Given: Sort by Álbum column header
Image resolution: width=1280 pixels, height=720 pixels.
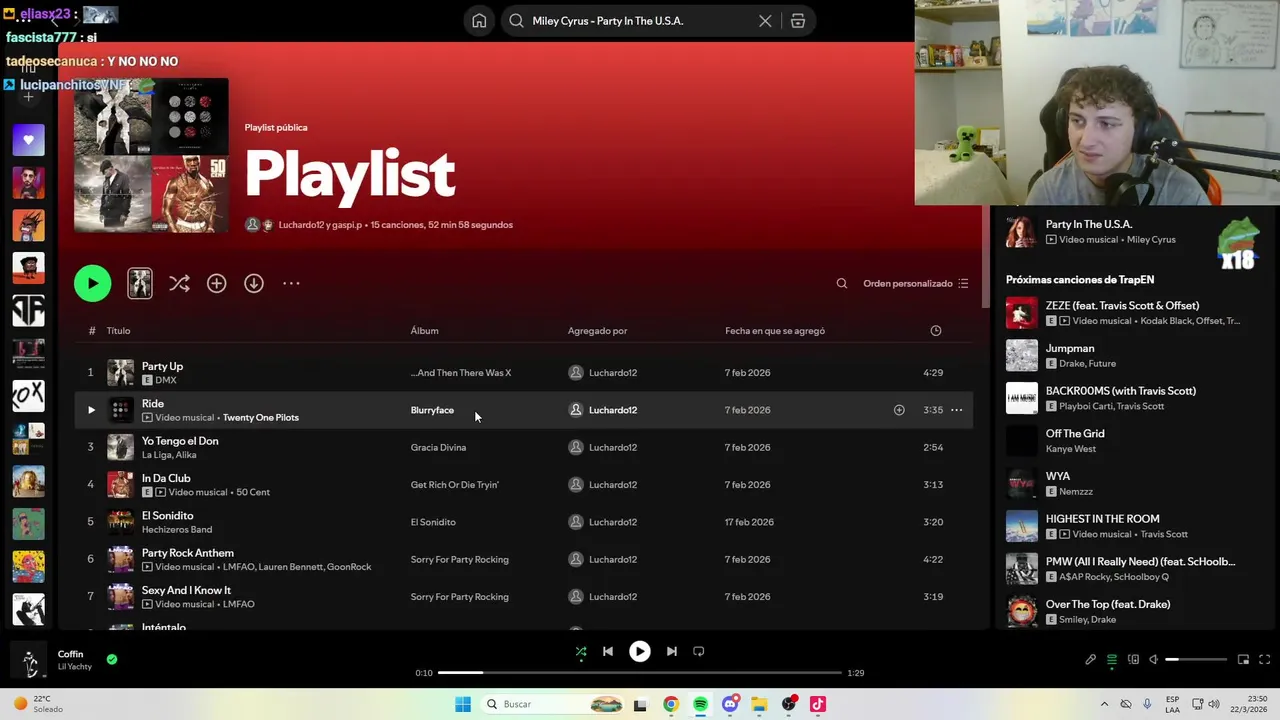Looking at the screenshot, I should [x=424, y=331].
